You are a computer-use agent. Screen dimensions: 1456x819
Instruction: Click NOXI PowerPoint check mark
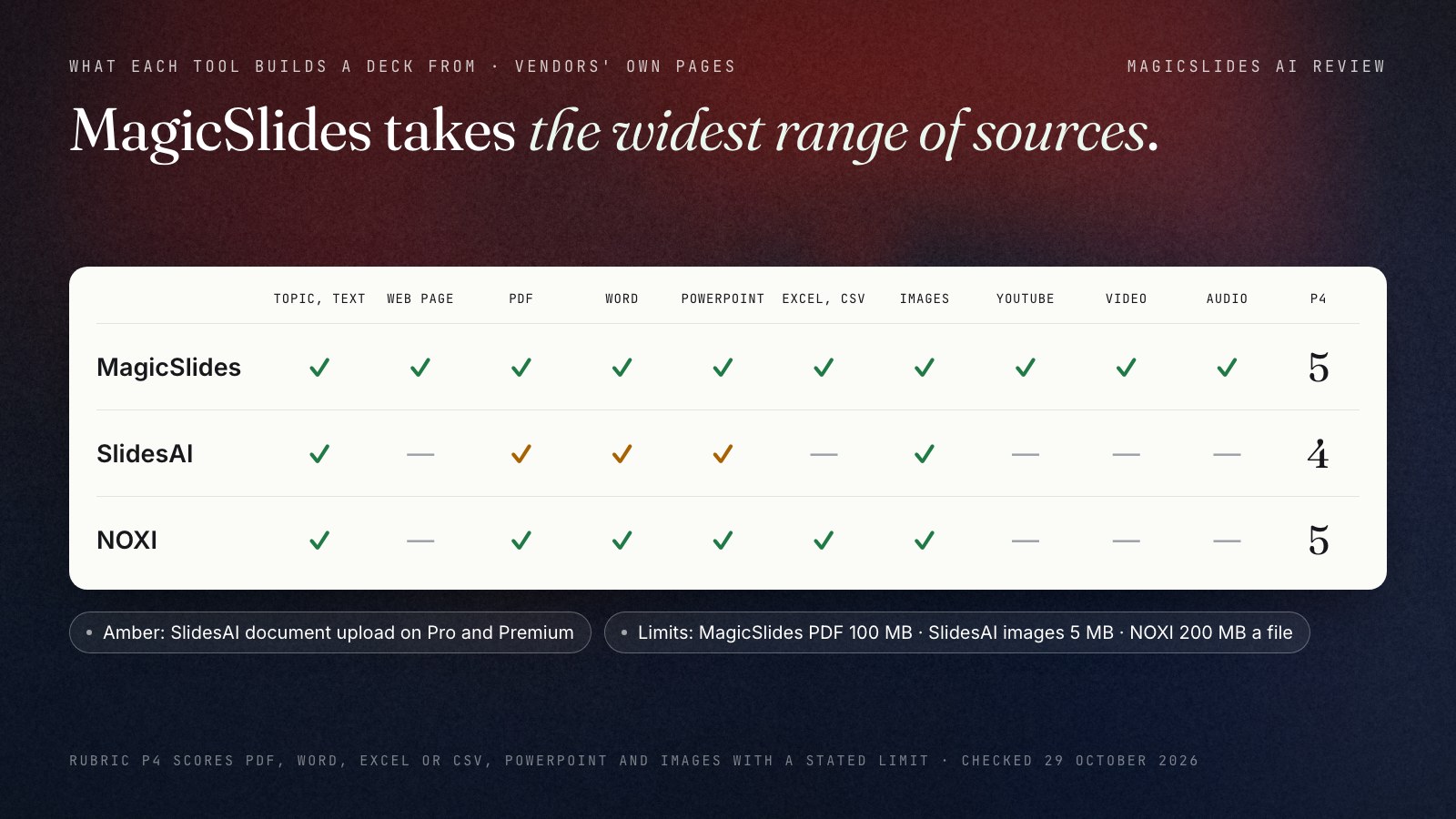723,541
